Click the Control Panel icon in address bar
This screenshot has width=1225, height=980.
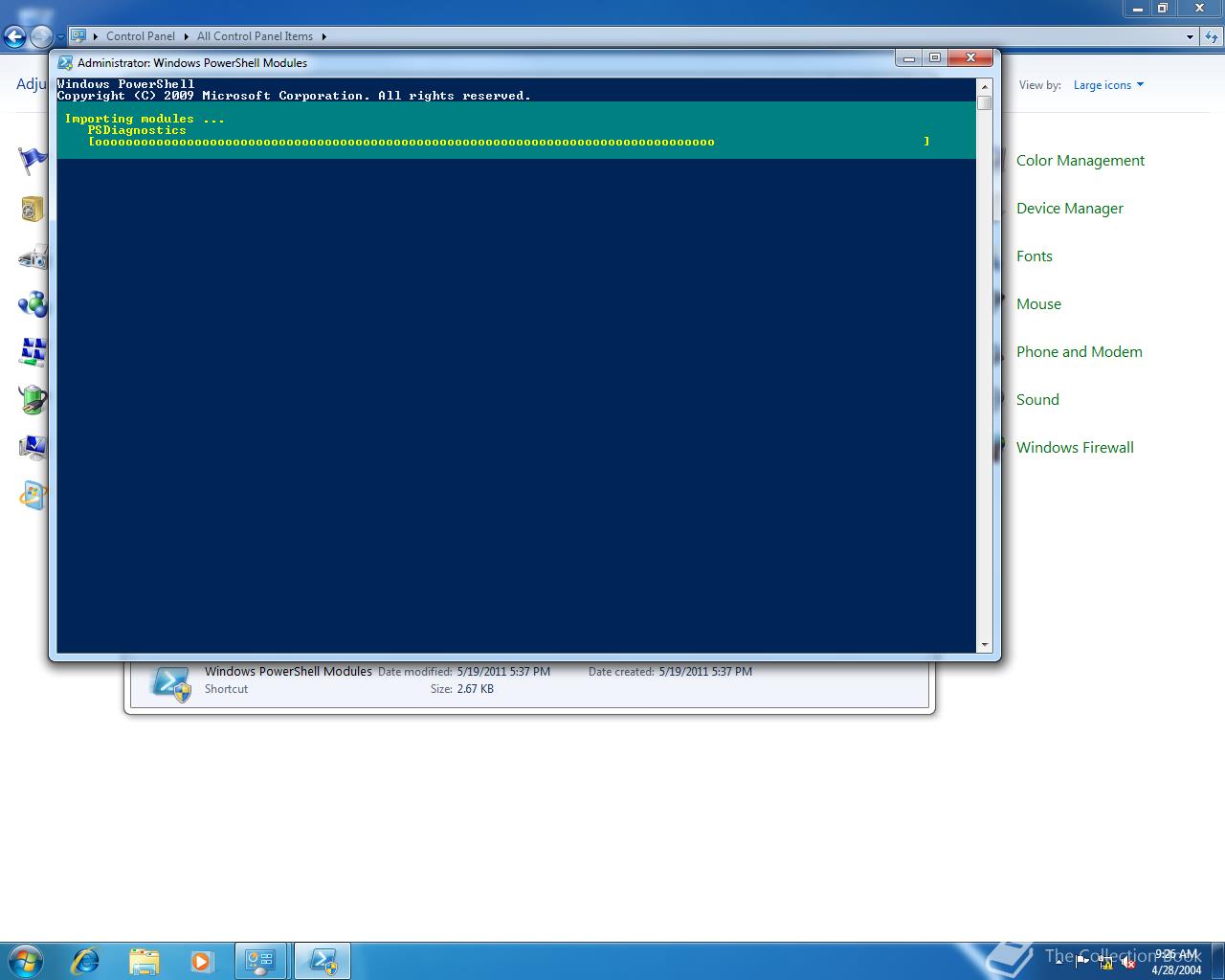tap(78, 36)
